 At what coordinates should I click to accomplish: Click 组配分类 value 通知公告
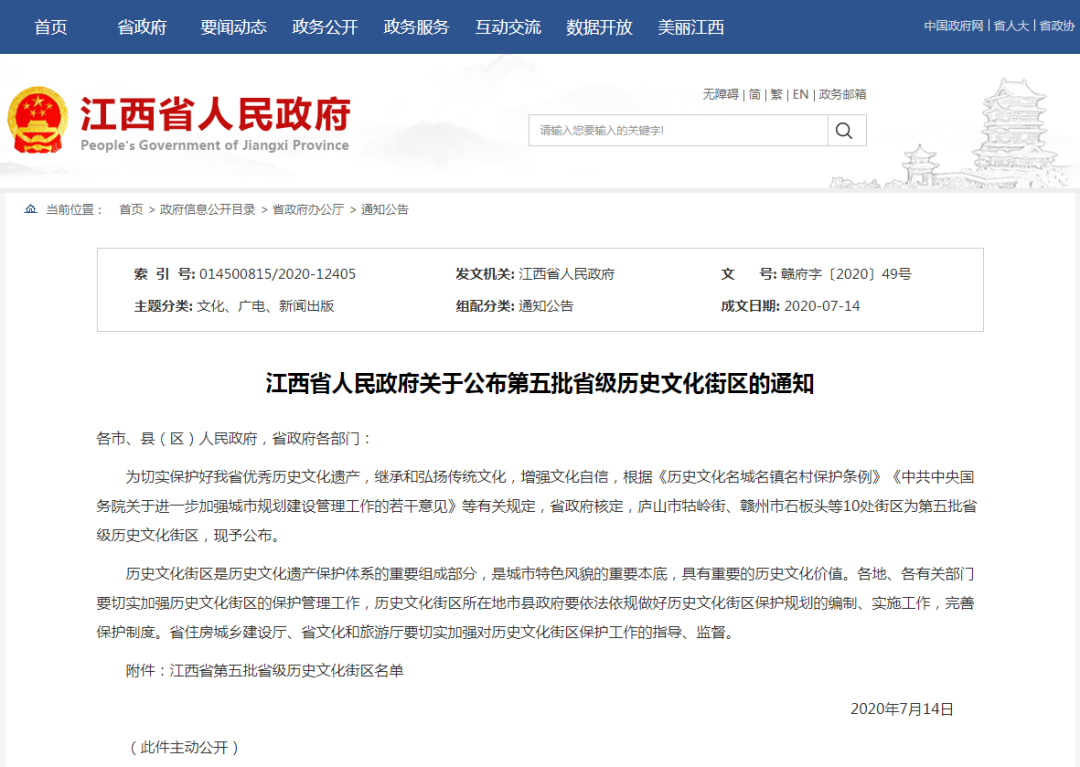[546, 306]
